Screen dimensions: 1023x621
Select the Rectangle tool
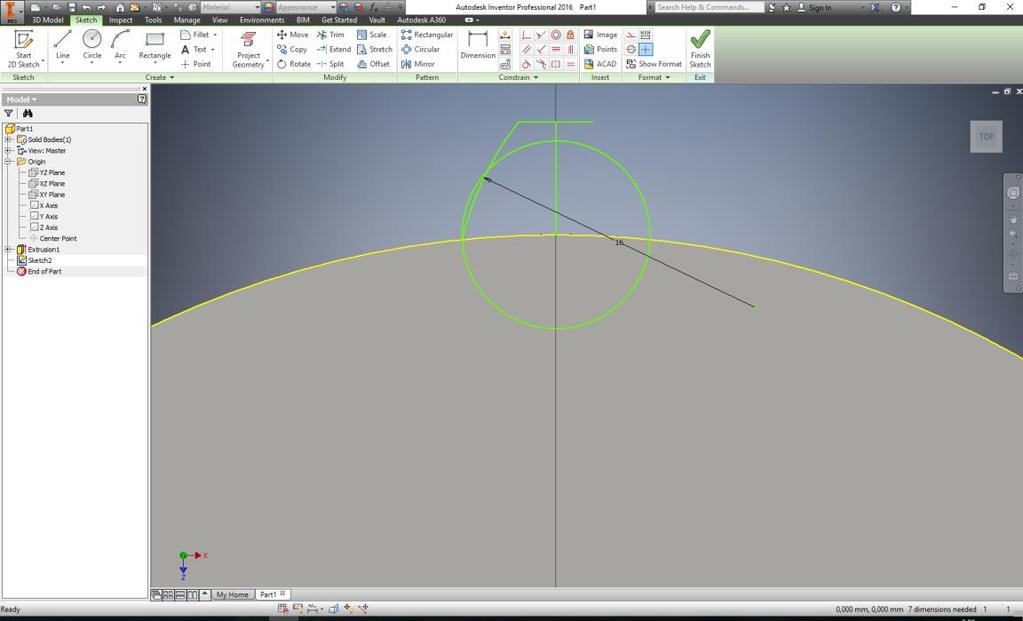pyautogui.click(x=155, y=46)
